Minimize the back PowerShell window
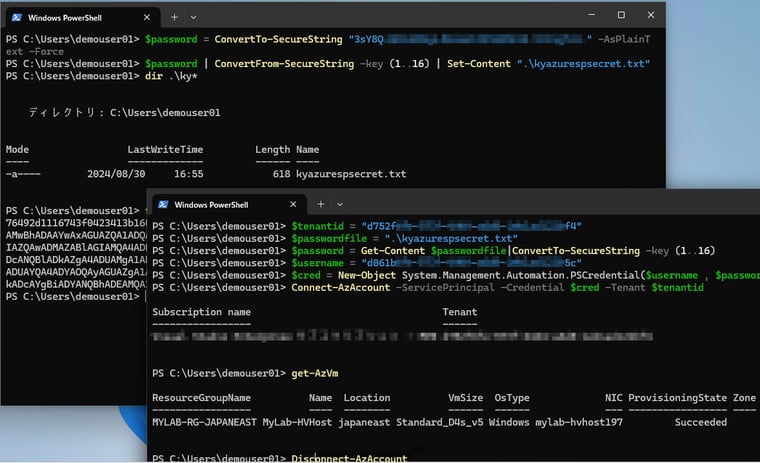 [591, 15]
